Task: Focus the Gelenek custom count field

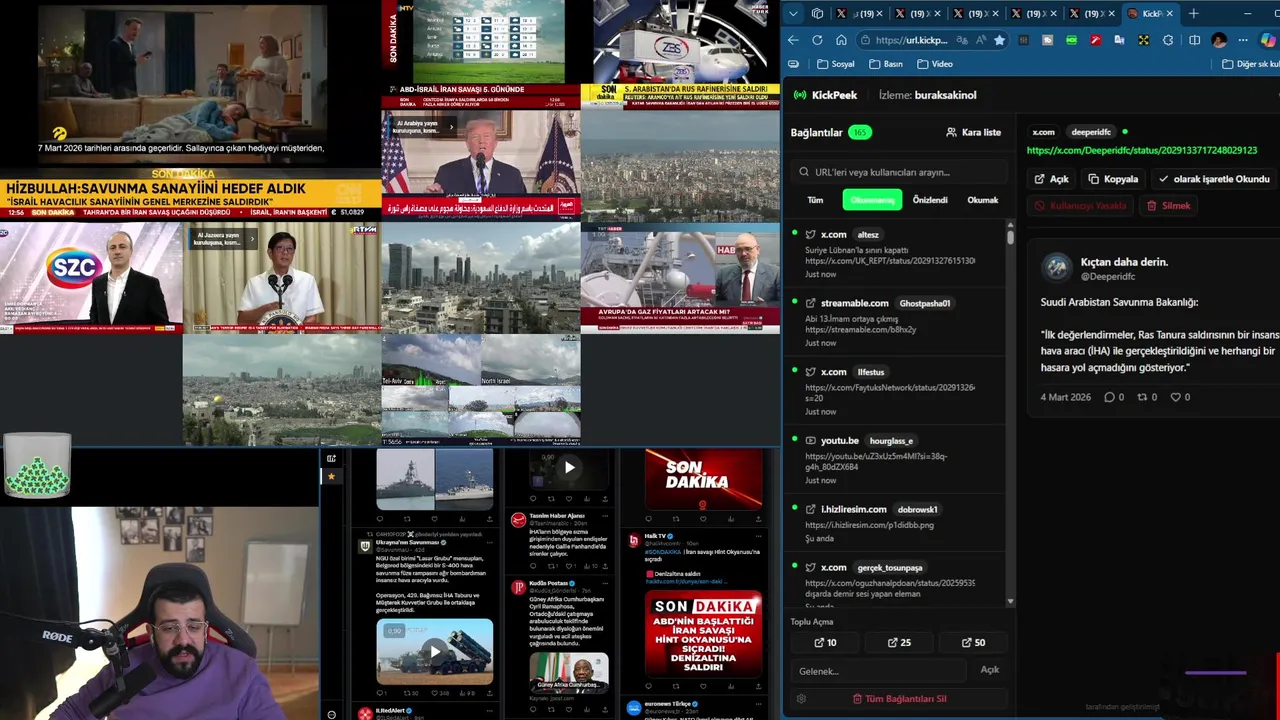Action: (x=878, y=671)
